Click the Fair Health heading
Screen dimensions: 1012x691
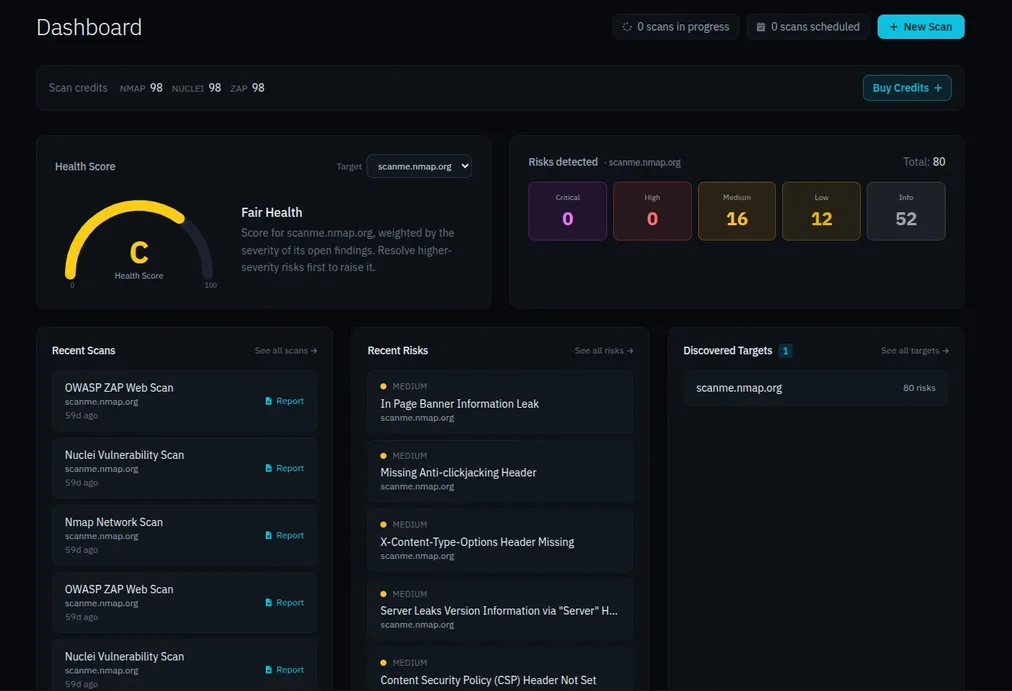[x=272, y=212]
